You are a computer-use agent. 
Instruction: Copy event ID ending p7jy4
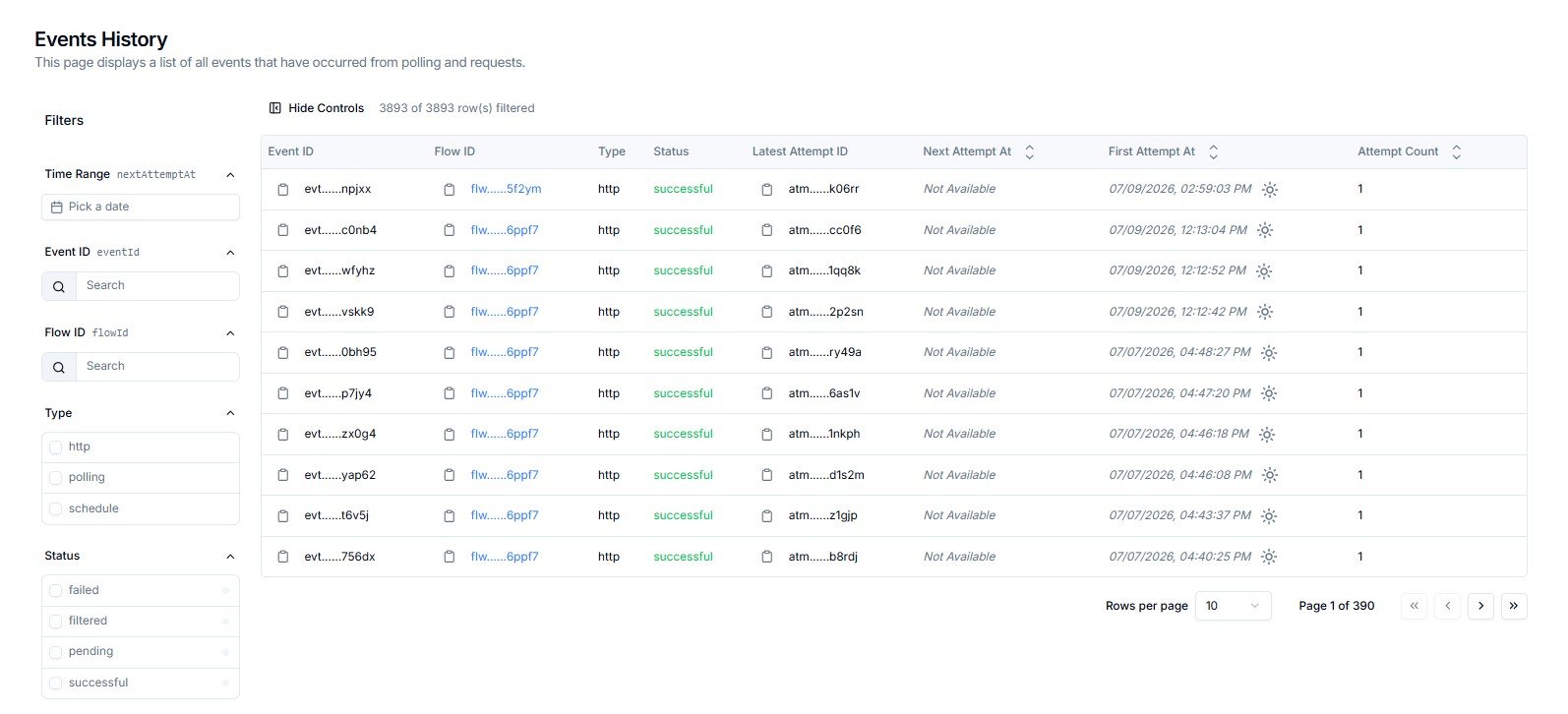click(283, 393)
